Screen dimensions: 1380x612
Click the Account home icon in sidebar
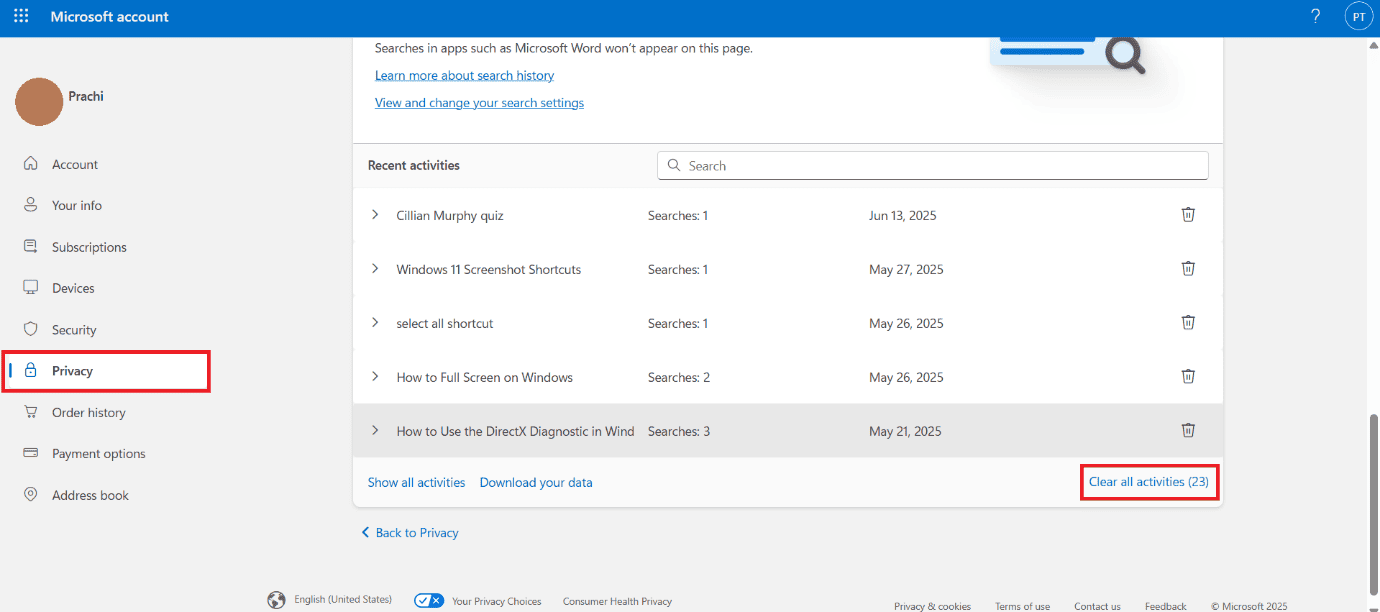pos(31,164)
